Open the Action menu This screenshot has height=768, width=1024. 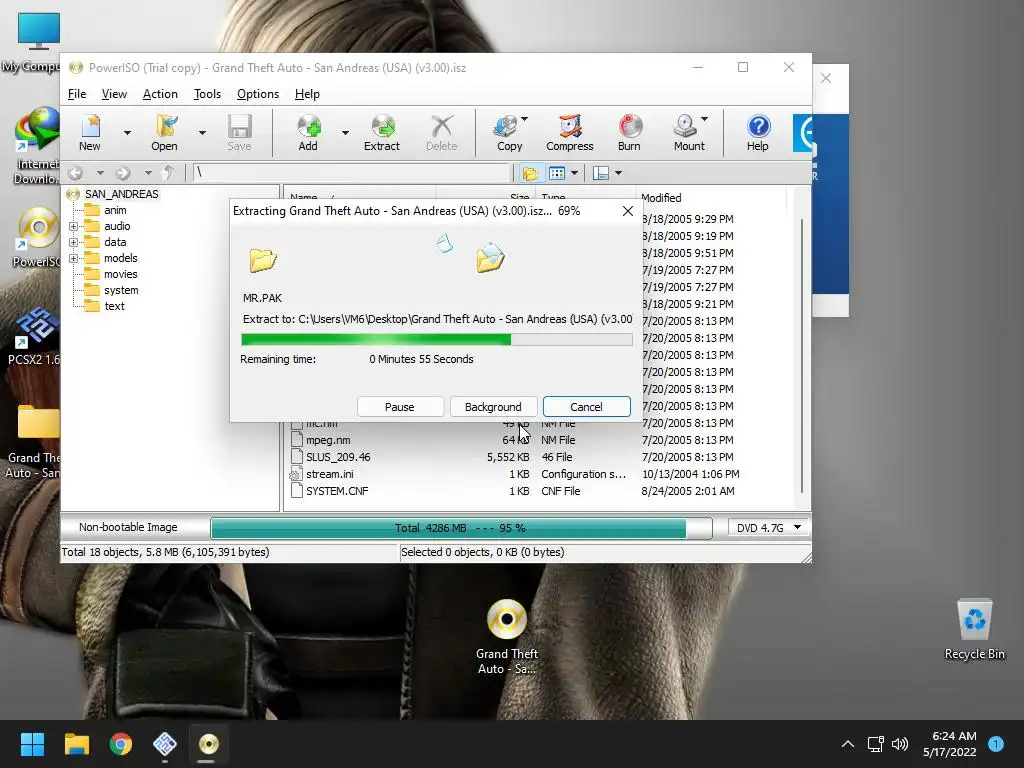160,94
